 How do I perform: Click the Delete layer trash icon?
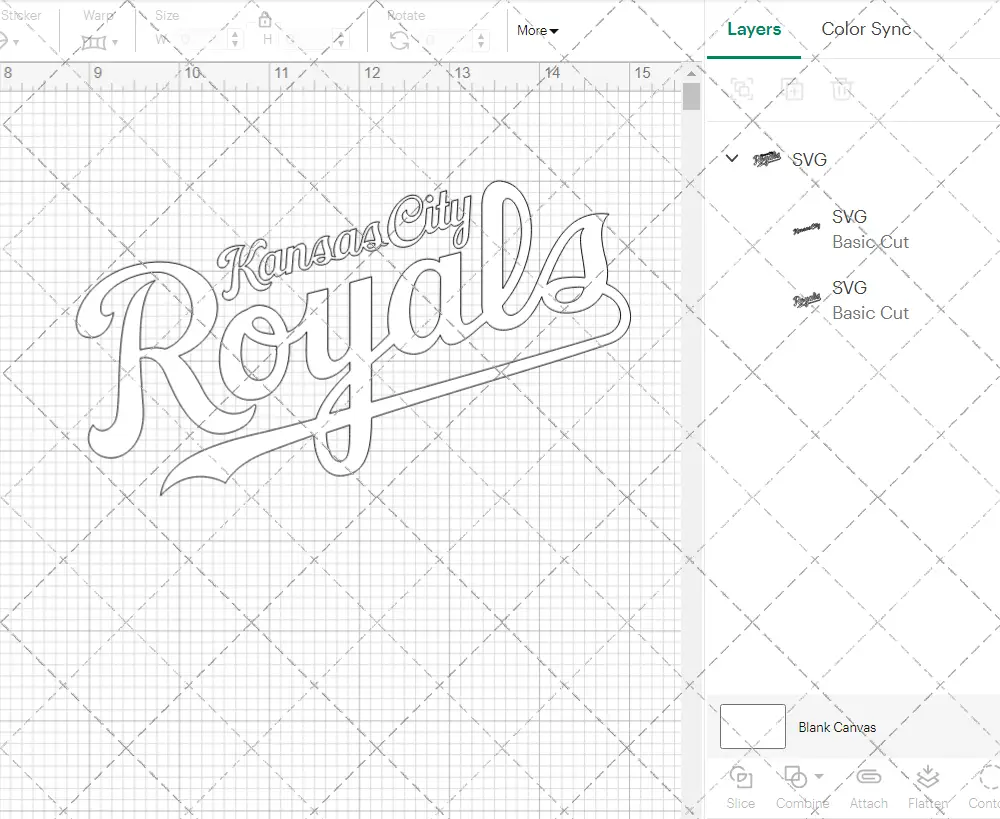click(842, 89)
